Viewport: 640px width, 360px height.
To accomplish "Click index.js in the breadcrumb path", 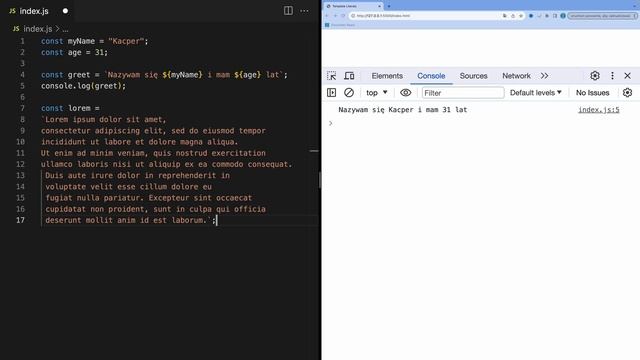I will (x=38, y=29).
